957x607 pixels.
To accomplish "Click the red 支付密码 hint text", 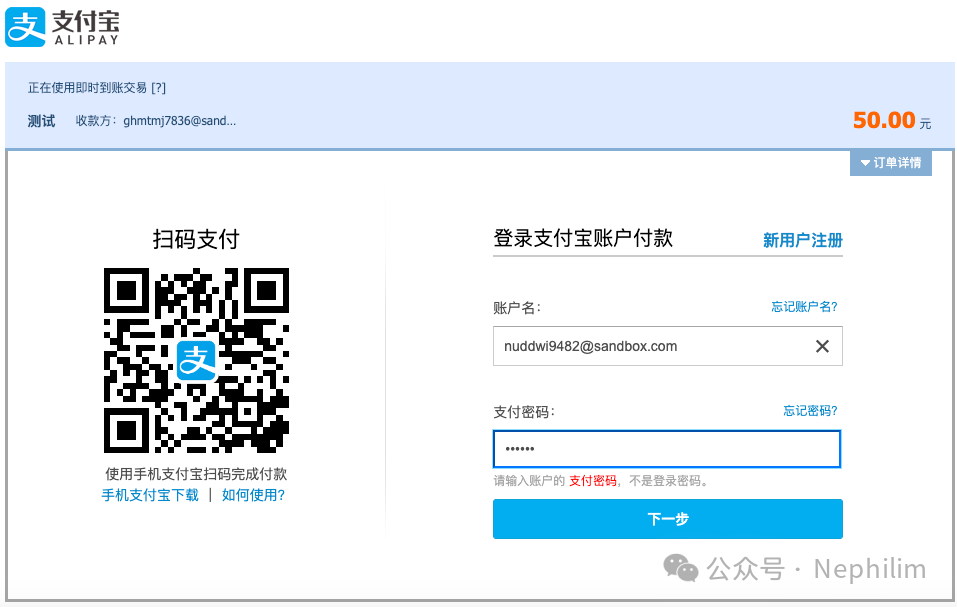I will pos(593,481).
